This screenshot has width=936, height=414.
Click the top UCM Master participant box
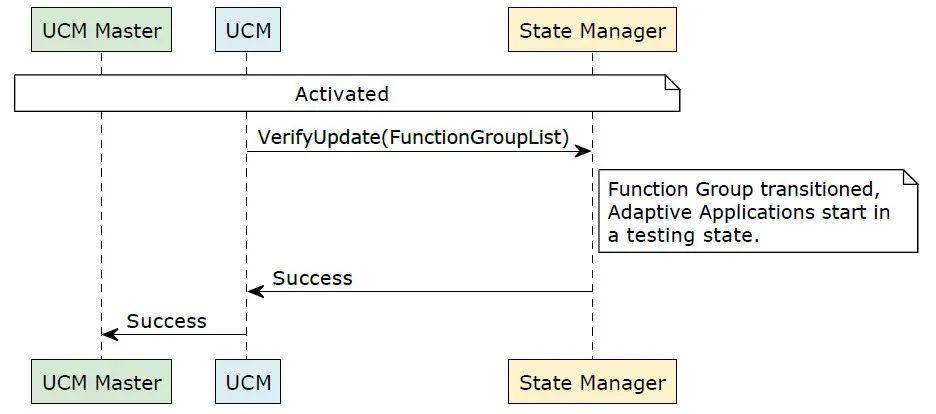pos(101,30)
